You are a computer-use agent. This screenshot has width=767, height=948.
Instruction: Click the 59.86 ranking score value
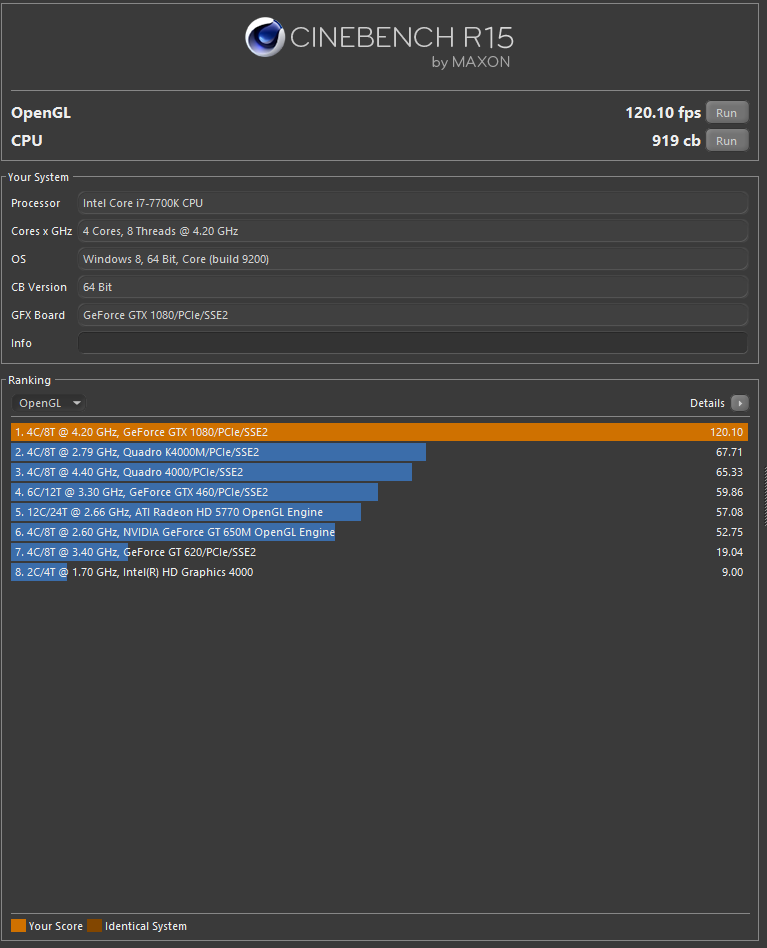729,492
